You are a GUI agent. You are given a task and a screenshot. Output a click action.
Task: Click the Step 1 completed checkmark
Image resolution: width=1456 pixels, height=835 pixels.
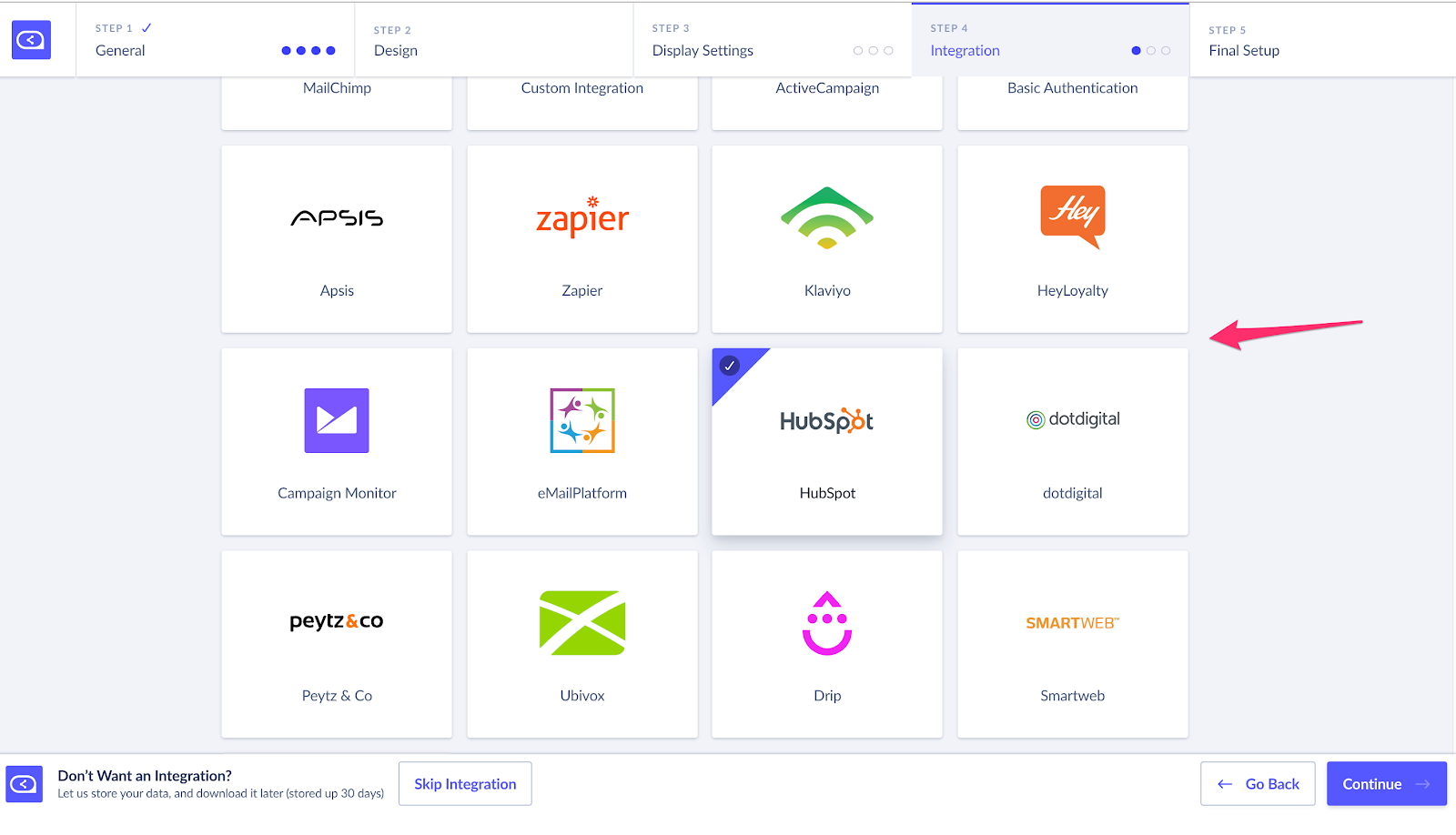click(x=147, y=28)
